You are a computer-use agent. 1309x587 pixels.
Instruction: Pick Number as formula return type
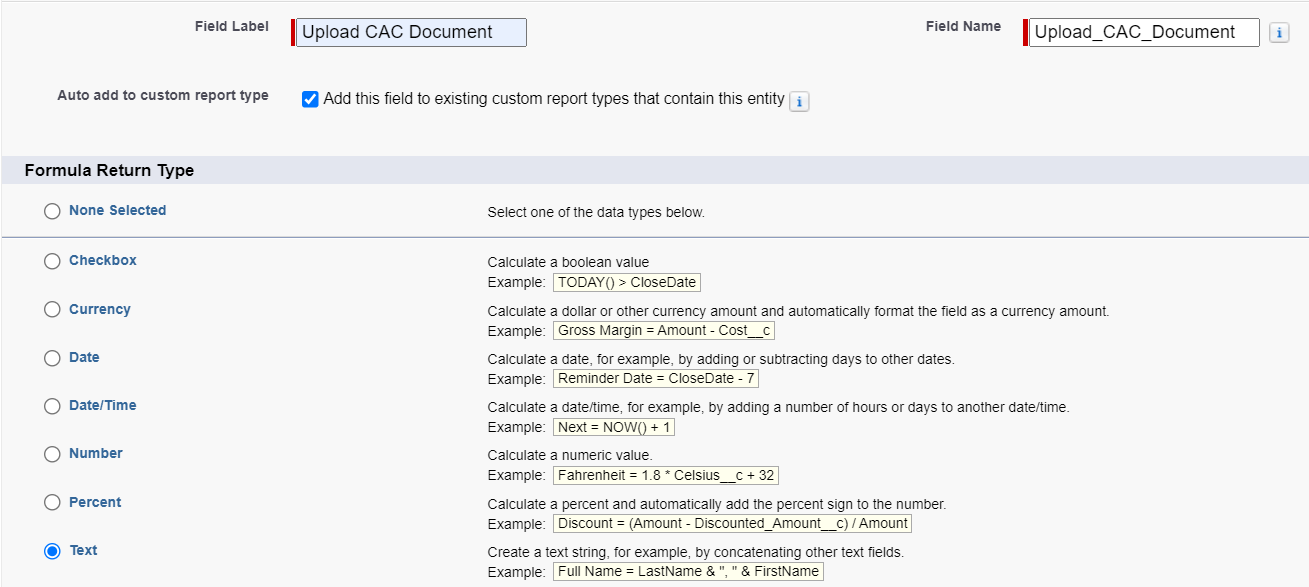pos(52,454)
